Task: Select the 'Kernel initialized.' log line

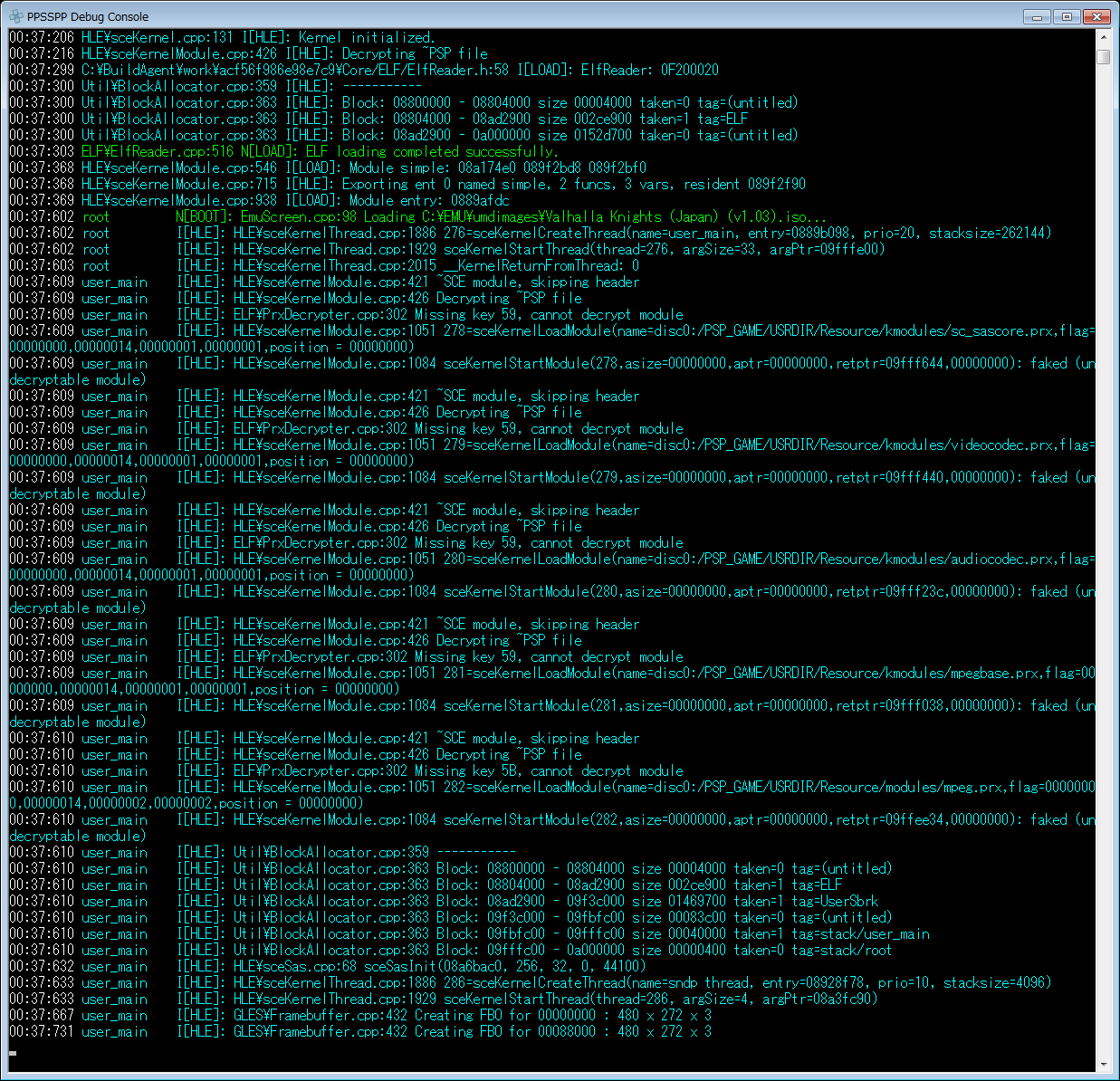Action: [223, 37]
